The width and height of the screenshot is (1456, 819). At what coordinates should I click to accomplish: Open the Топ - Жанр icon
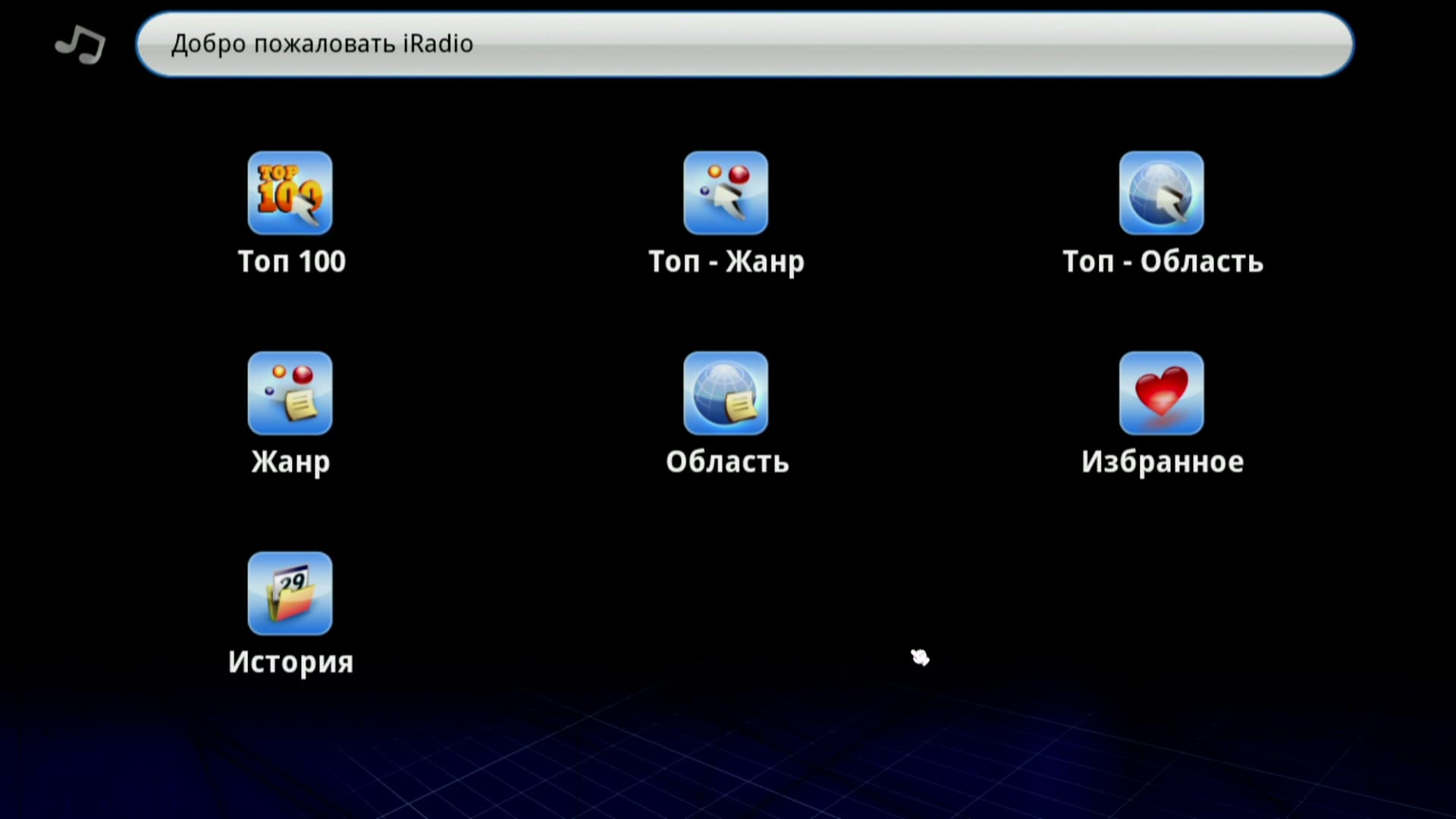[x=725, y=193]
